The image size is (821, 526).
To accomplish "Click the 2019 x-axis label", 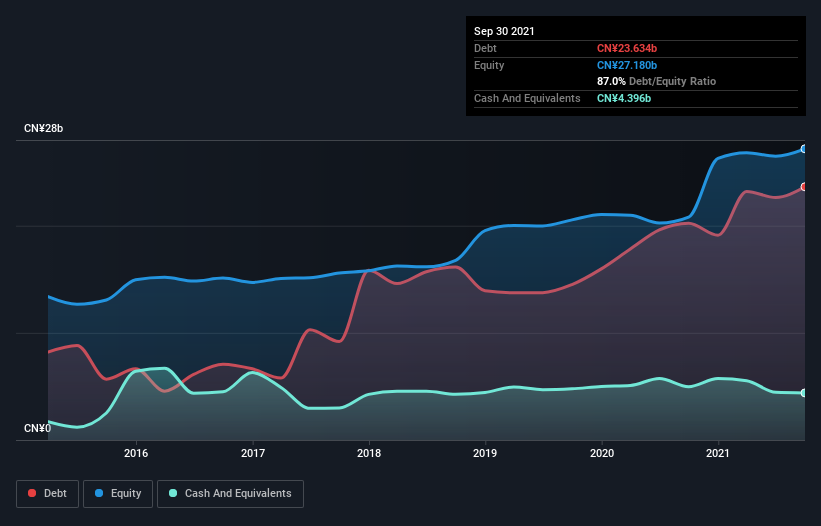I will (485, 453).
